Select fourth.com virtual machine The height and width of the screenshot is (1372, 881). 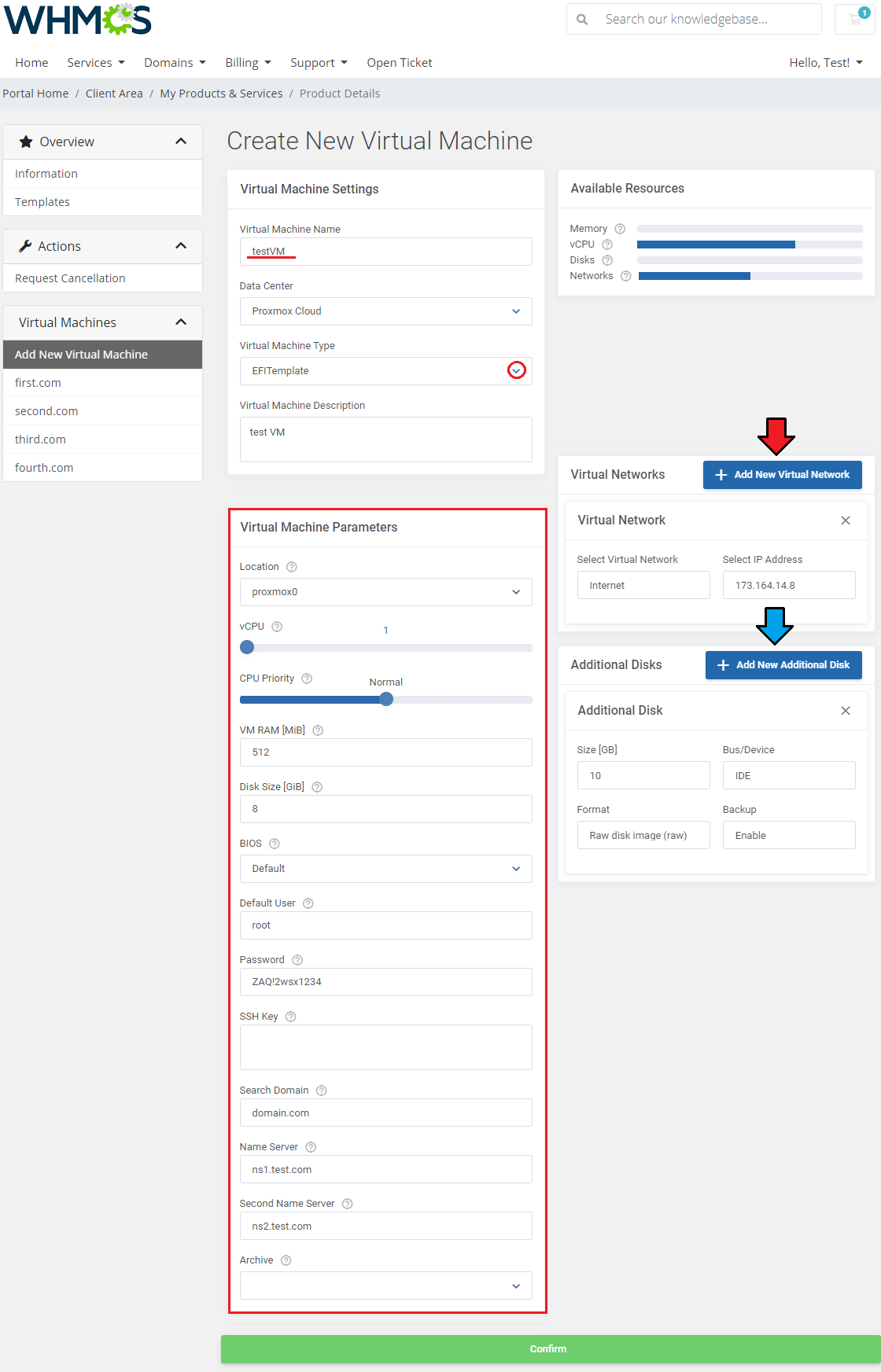pos(103,468)
